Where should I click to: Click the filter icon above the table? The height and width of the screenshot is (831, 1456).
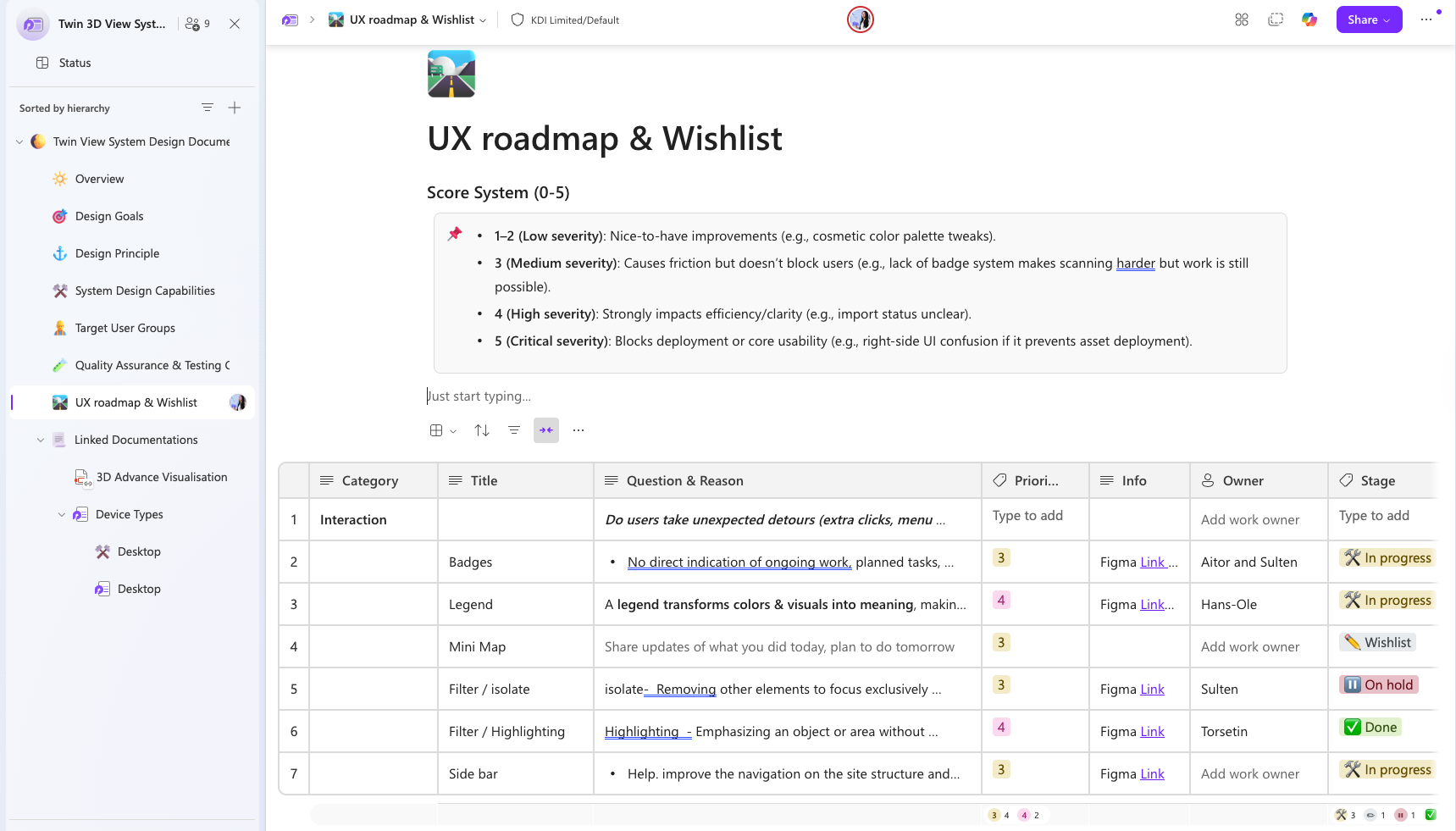[x=514, y=430]
